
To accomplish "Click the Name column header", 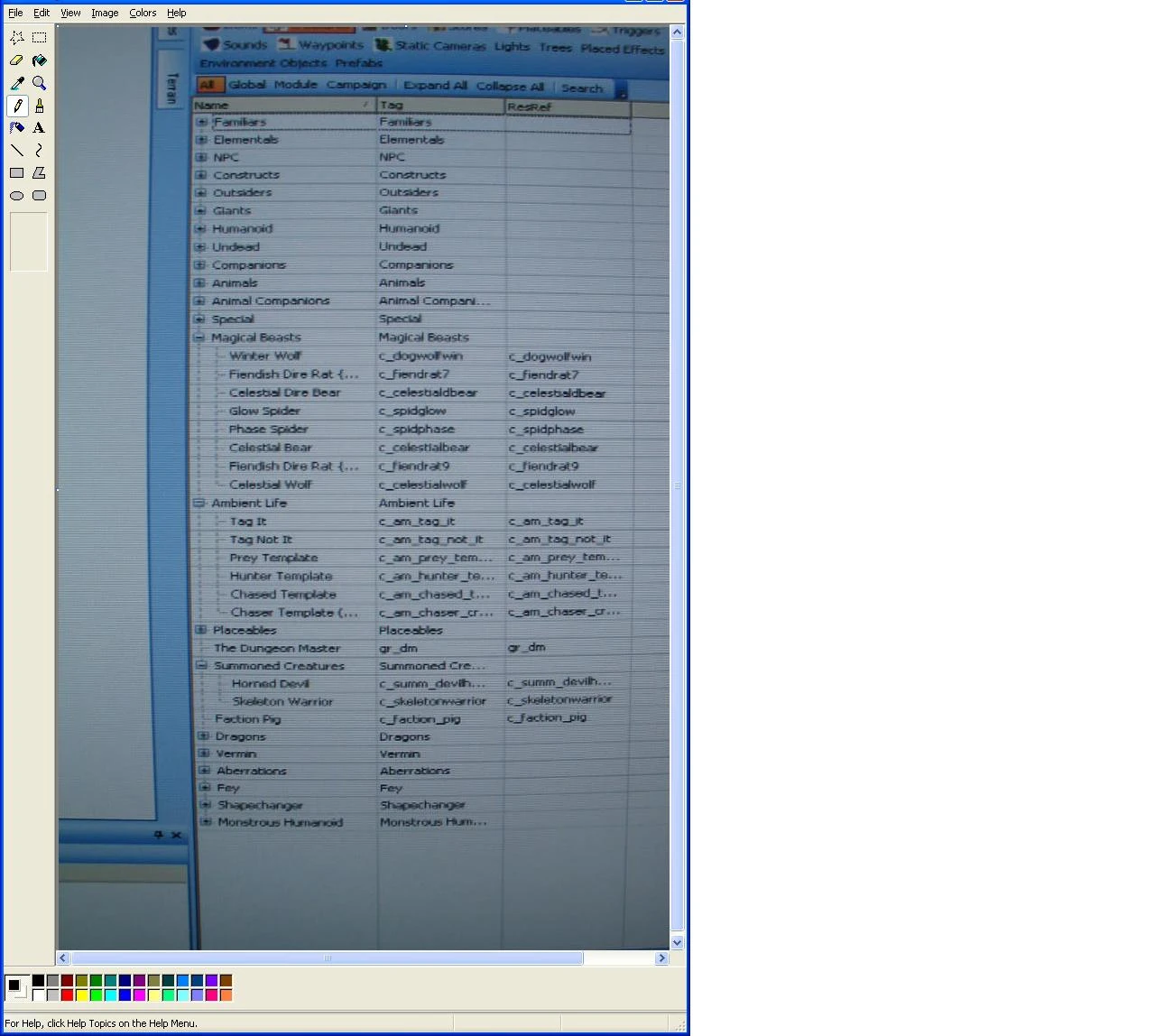I will point(283,105).
